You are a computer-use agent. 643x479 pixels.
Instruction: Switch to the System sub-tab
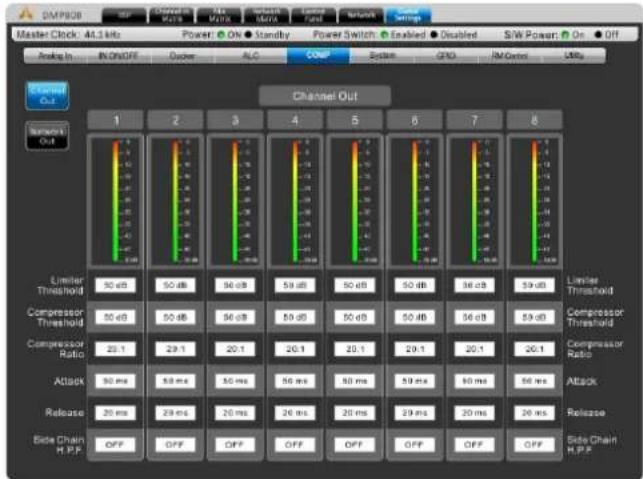pos(382,56)
